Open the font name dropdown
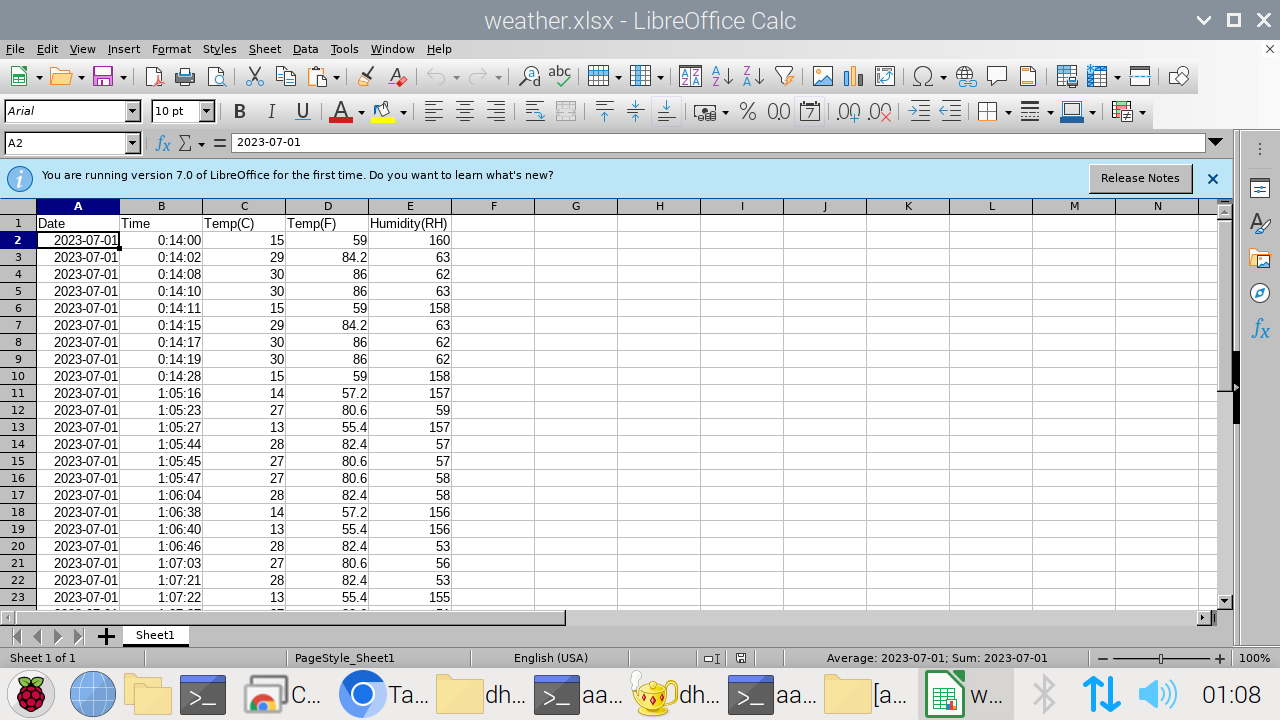Viewport: 1280px width, 720px height. click(133, 112)
